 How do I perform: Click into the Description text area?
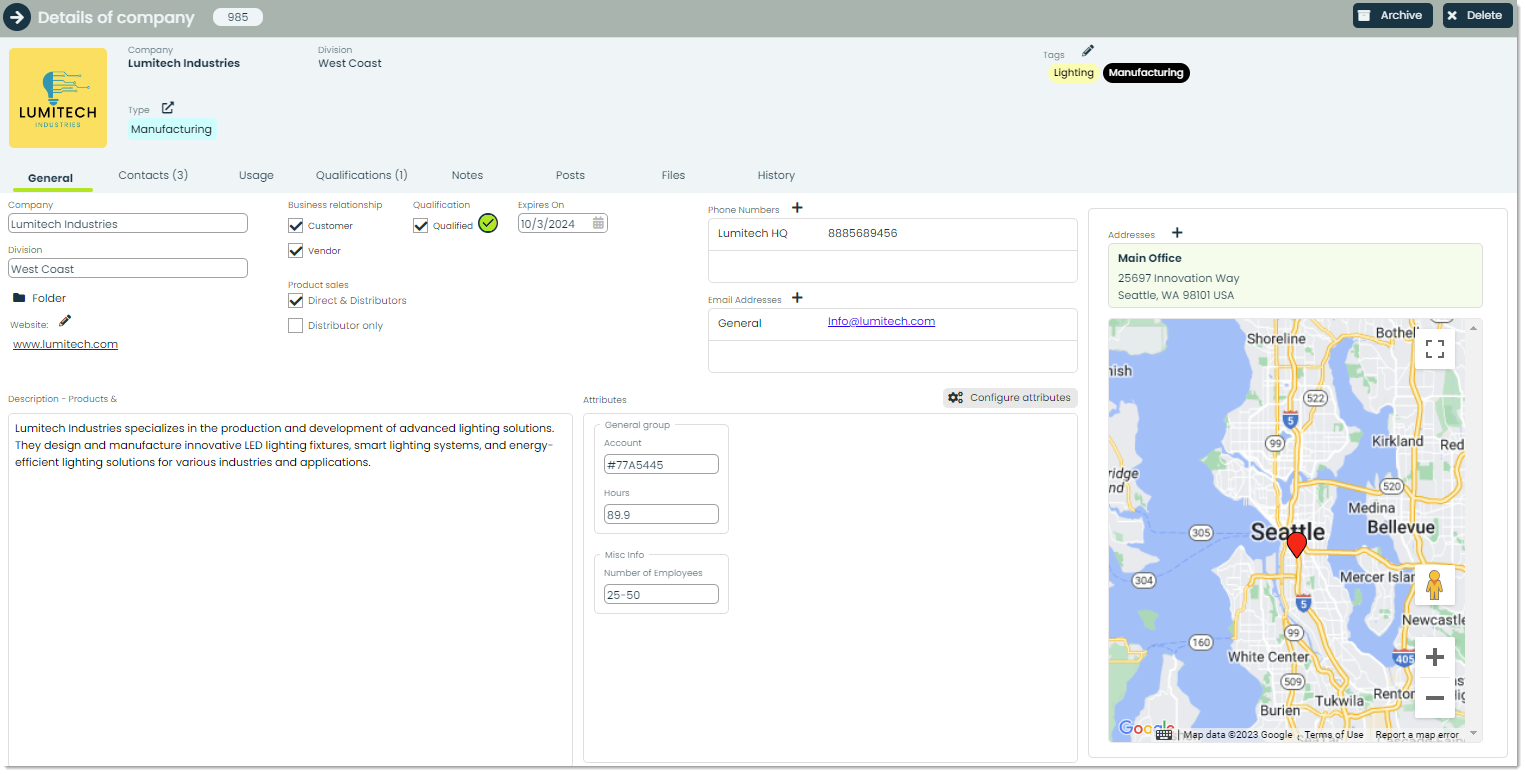290,588
